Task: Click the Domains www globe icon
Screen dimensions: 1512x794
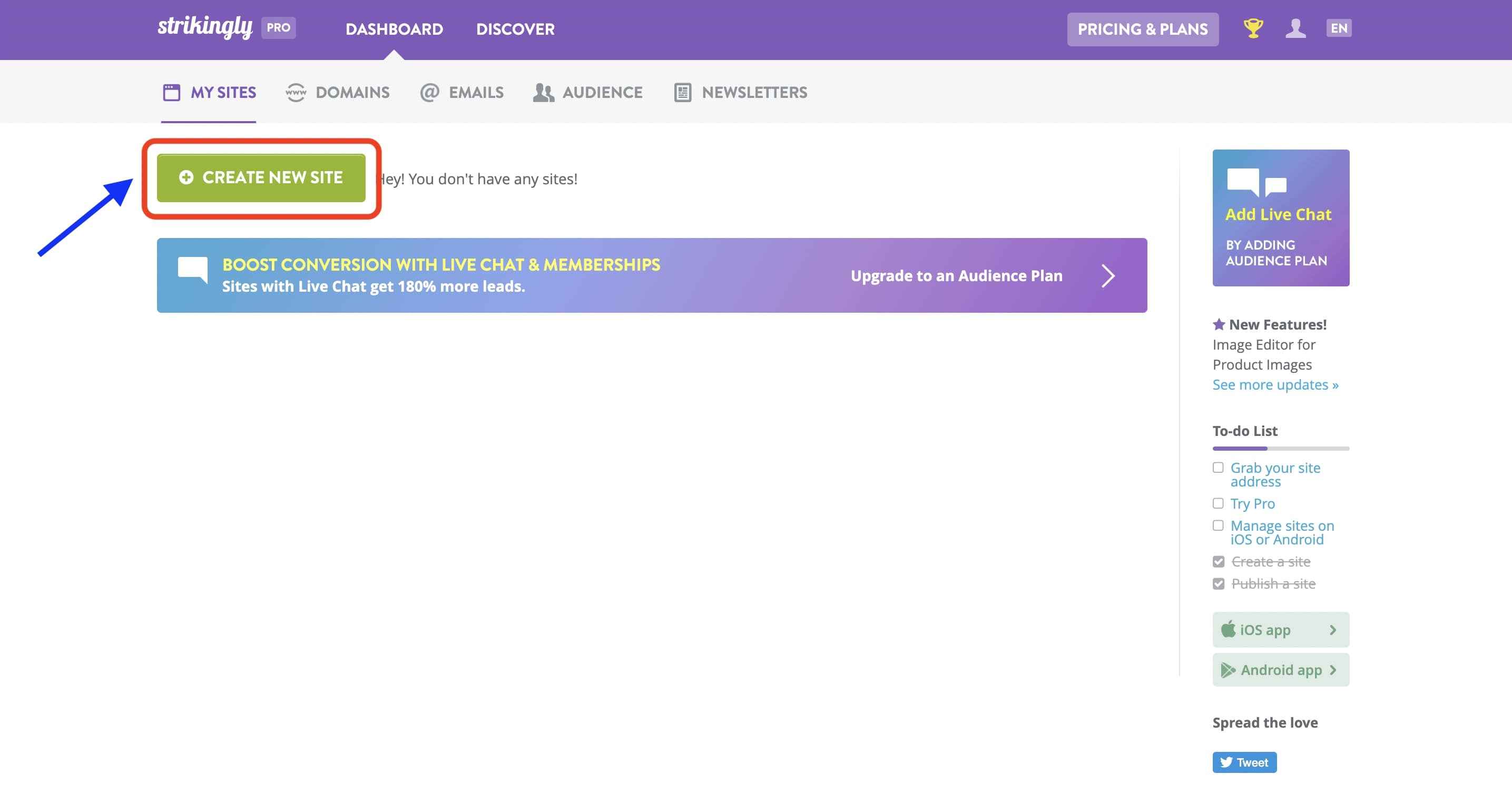Action: 296,93
